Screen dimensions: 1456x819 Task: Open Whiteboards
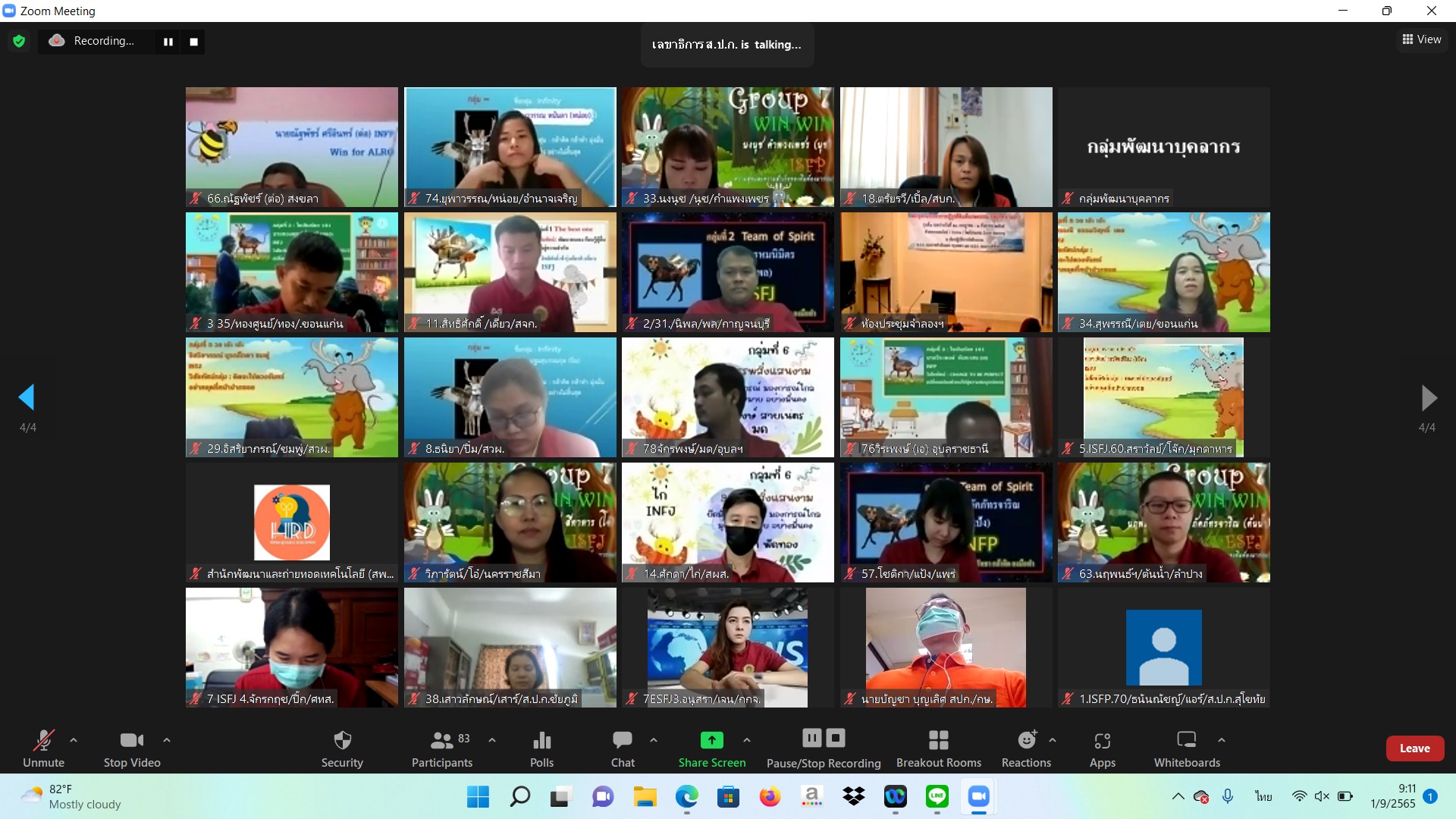point(1187,748)
